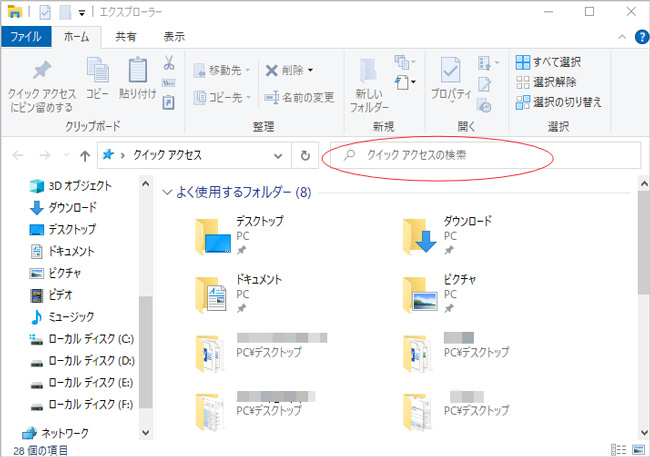Select Music (ミュージック) in navigation pane

pos(62,317)
